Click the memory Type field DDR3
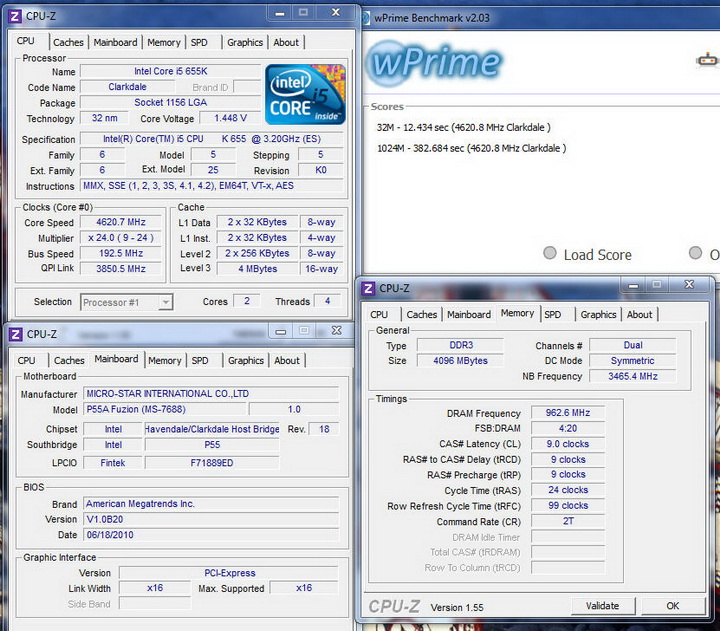Image resolution: width=720 pixels, height=631 pixels. (461, 345)
